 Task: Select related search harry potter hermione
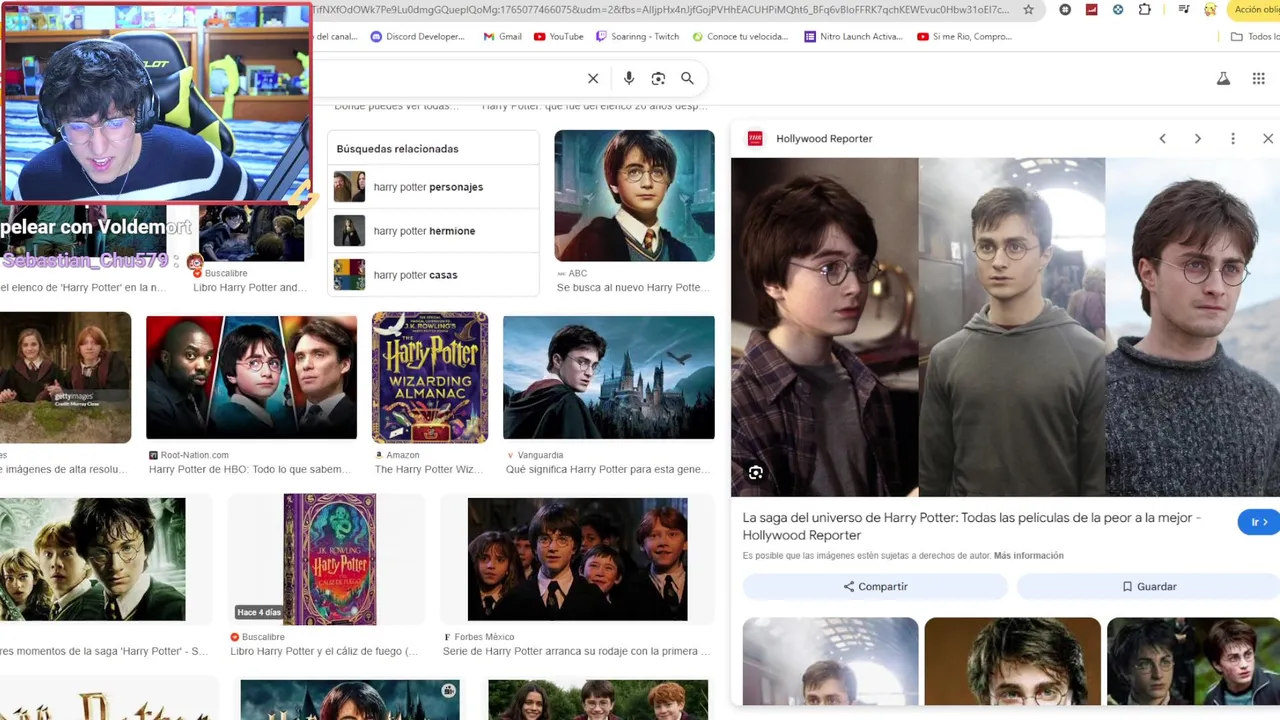pyautogui.click(x=434, y=231)
